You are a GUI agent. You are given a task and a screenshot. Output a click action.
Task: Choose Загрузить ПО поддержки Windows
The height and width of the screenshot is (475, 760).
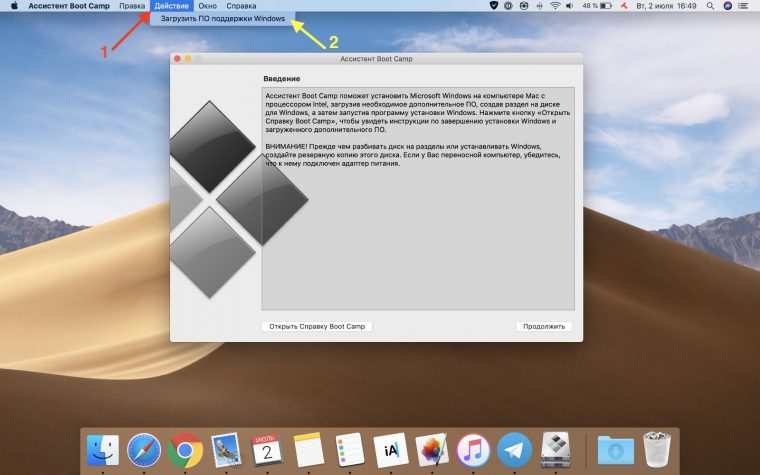click(222, 18)
